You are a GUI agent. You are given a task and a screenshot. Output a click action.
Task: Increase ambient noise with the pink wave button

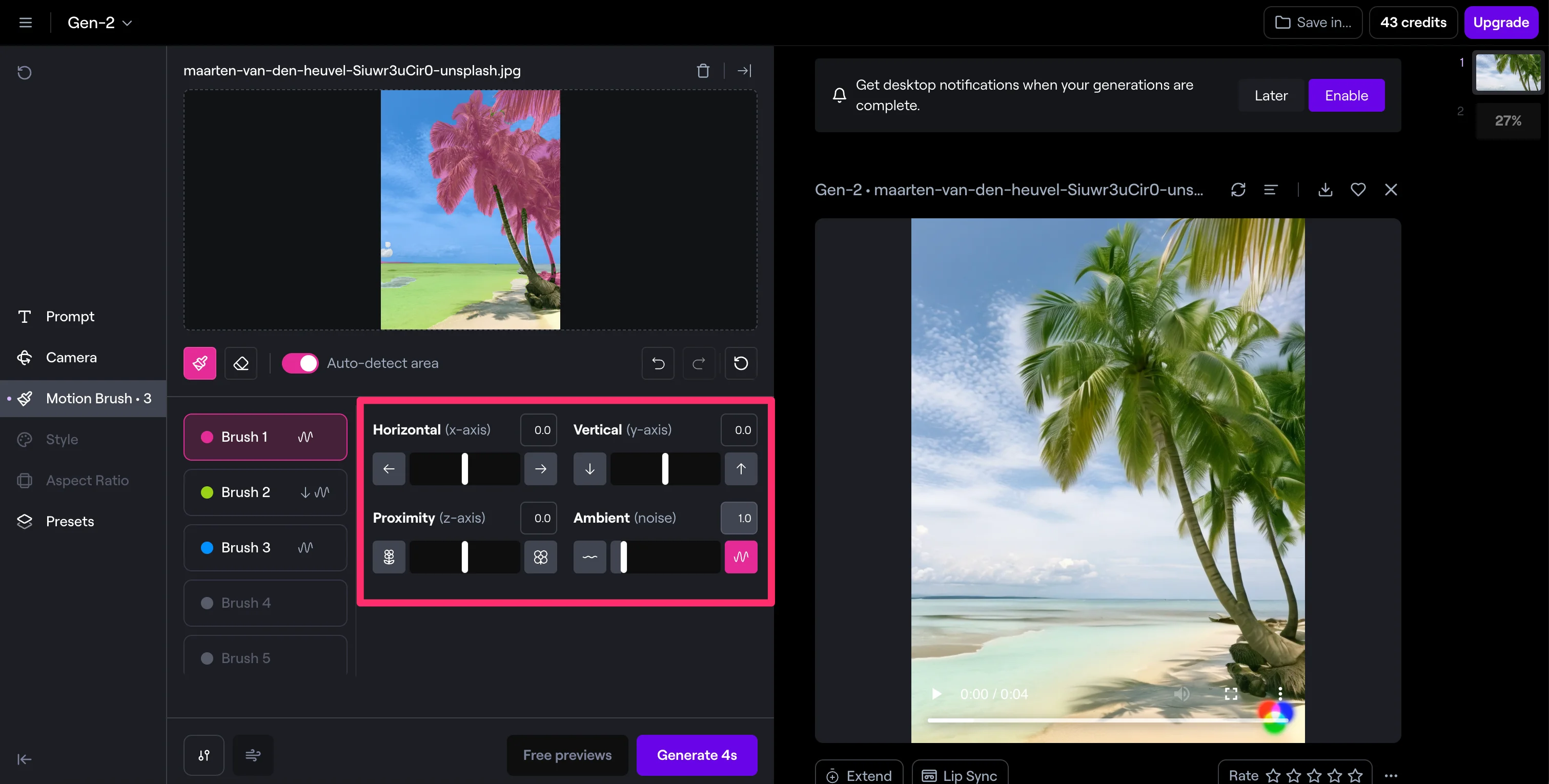coord(741,556)
